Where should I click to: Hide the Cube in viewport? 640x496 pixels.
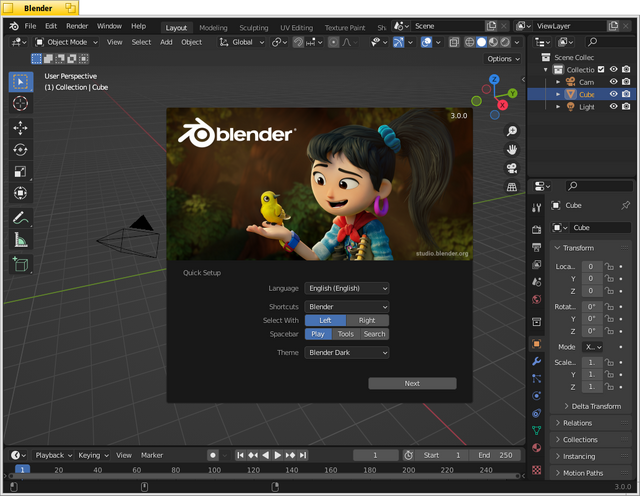[x=613, y=94]
